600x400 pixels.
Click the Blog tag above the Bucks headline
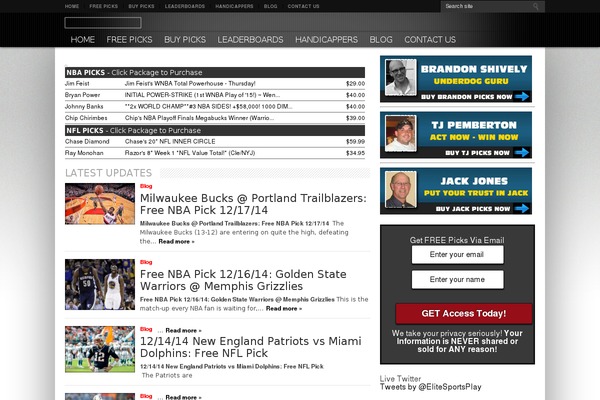146,186
